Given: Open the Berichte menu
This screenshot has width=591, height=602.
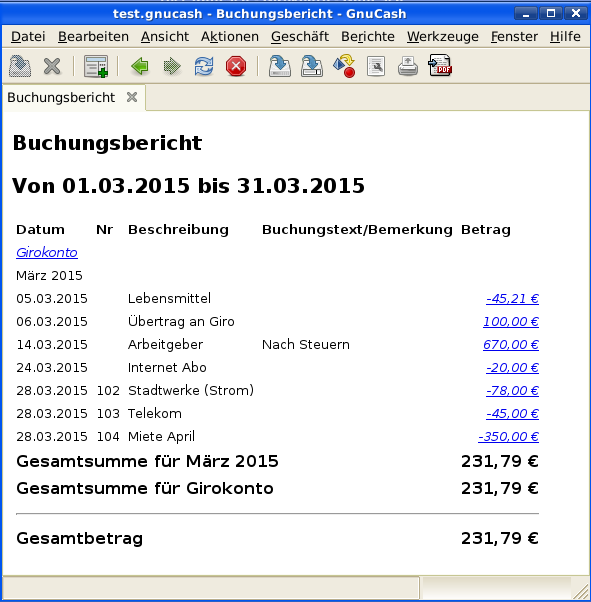Looking at the screenshot, I should click(368, 36).
